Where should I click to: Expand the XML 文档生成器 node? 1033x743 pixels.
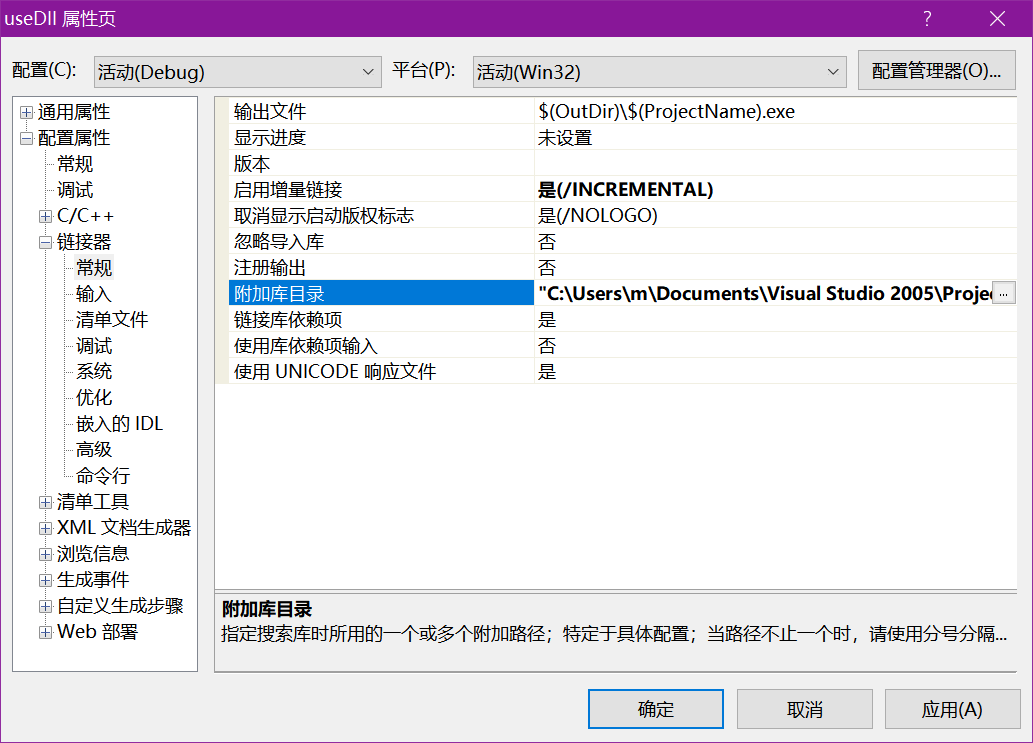[45, 528]
